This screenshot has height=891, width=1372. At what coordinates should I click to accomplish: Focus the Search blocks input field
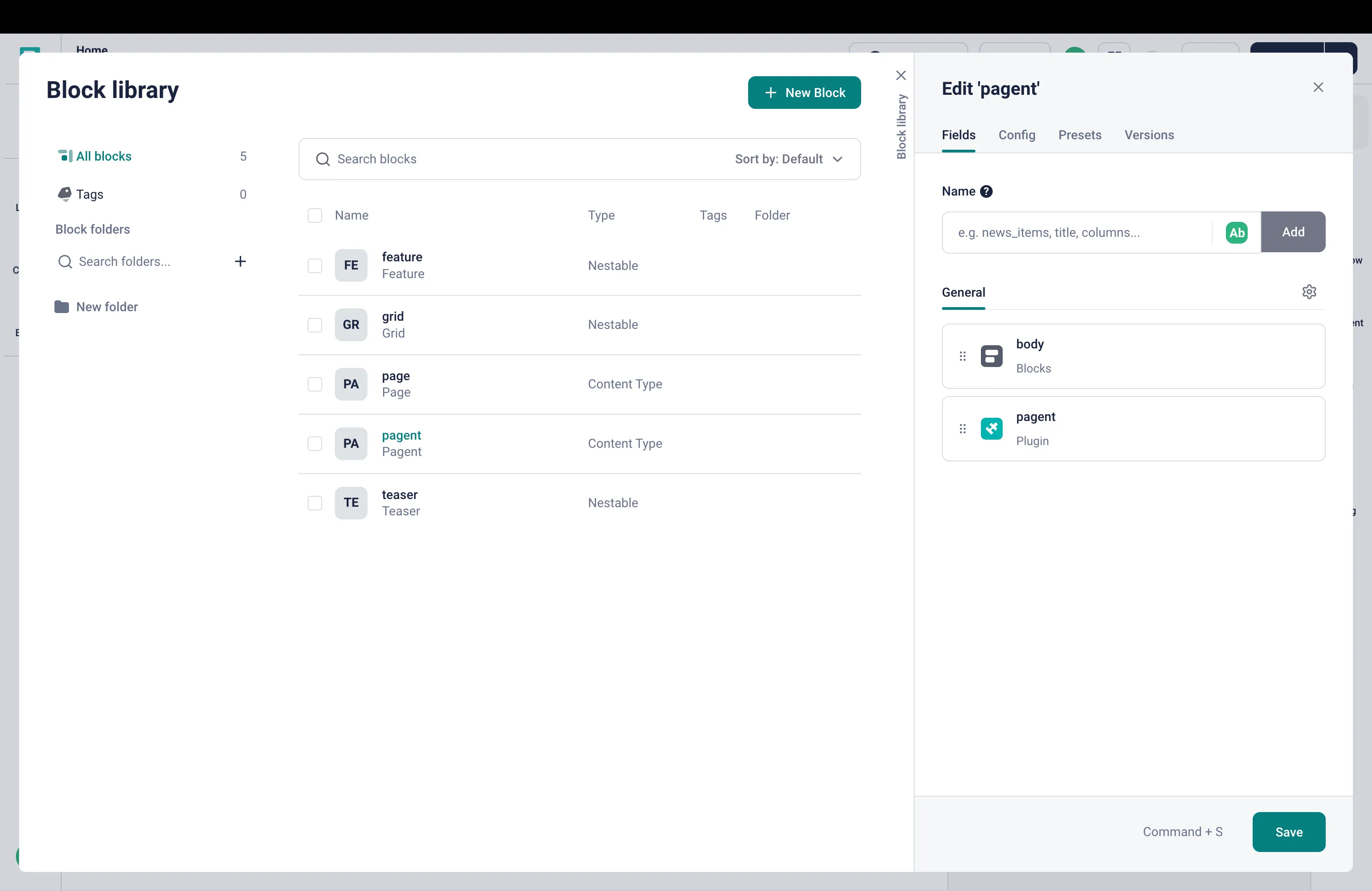tap(519, 159)
